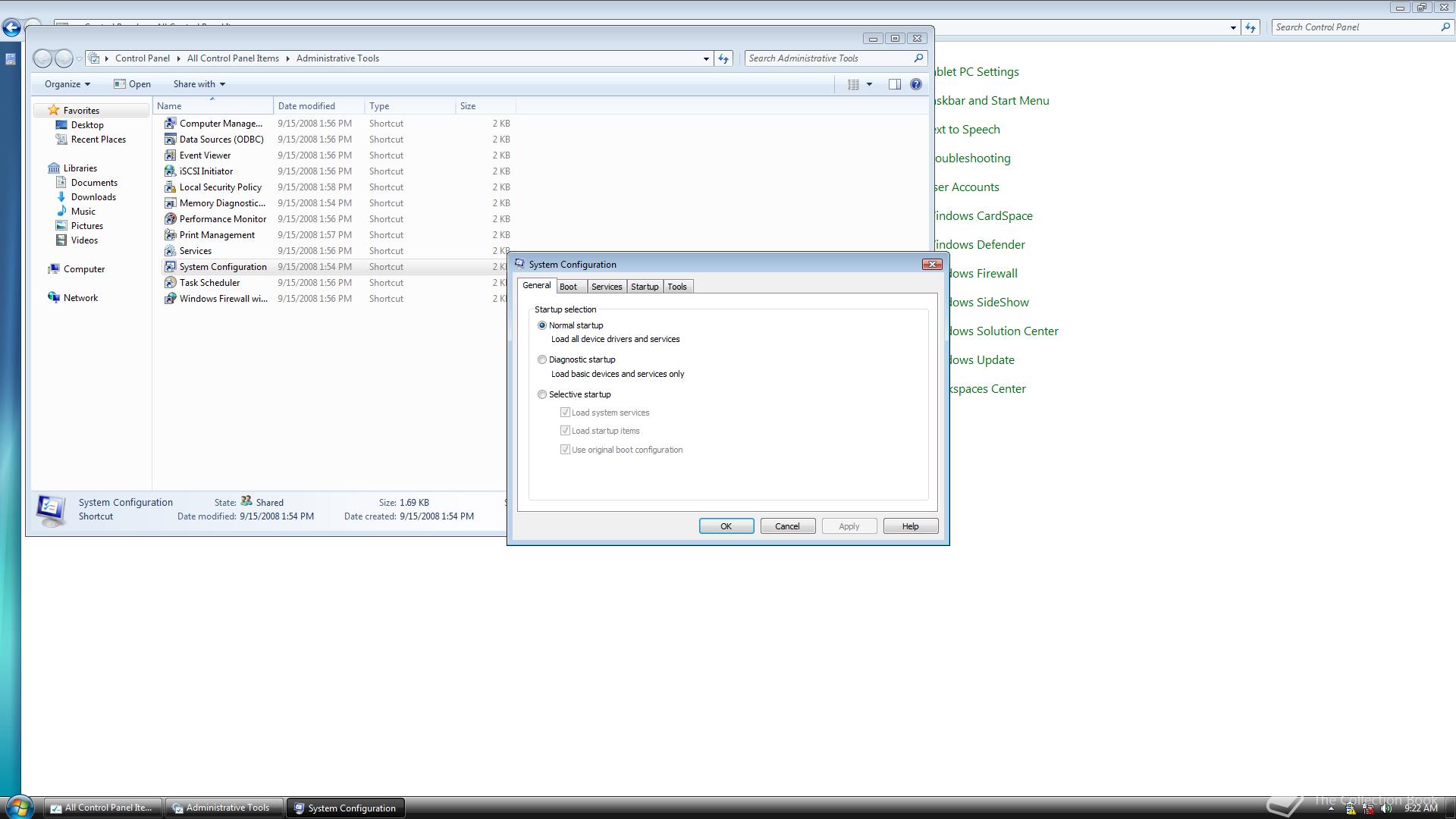The width and height of the screenshot is (1456, 819).
Task: Click the Back arrow of Control Panel window
Action: 11,28
